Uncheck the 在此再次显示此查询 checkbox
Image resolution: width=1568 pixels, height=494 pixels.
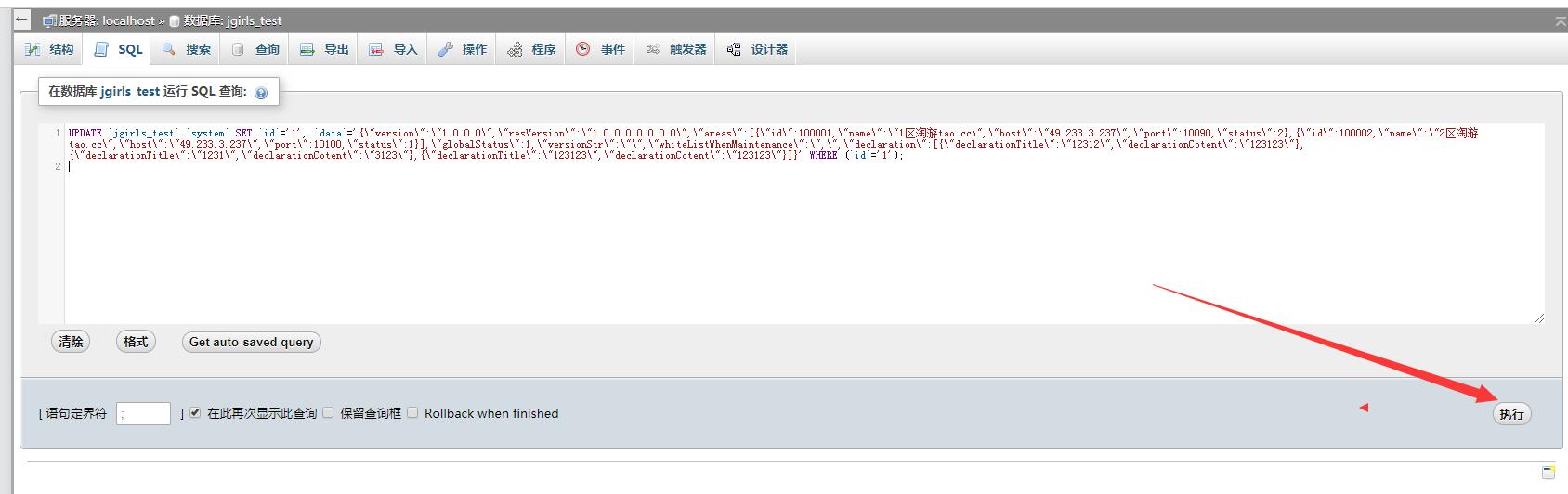[195, 413]
